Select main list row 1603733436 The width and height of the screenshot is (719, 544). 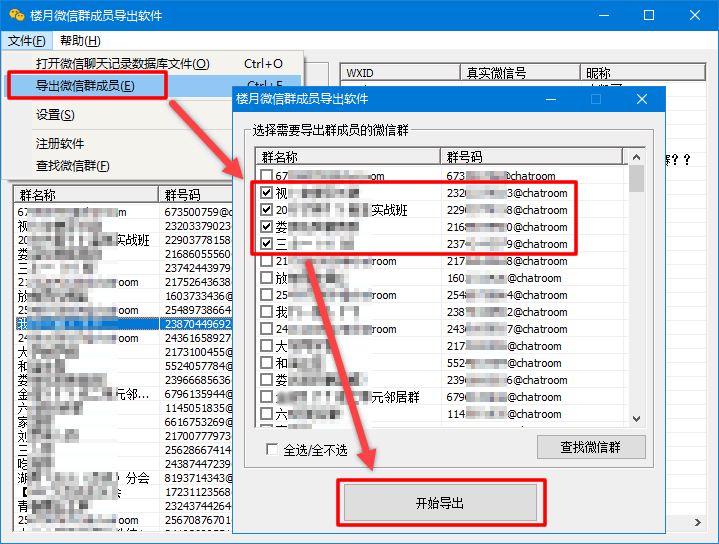[x=124, y=296]
